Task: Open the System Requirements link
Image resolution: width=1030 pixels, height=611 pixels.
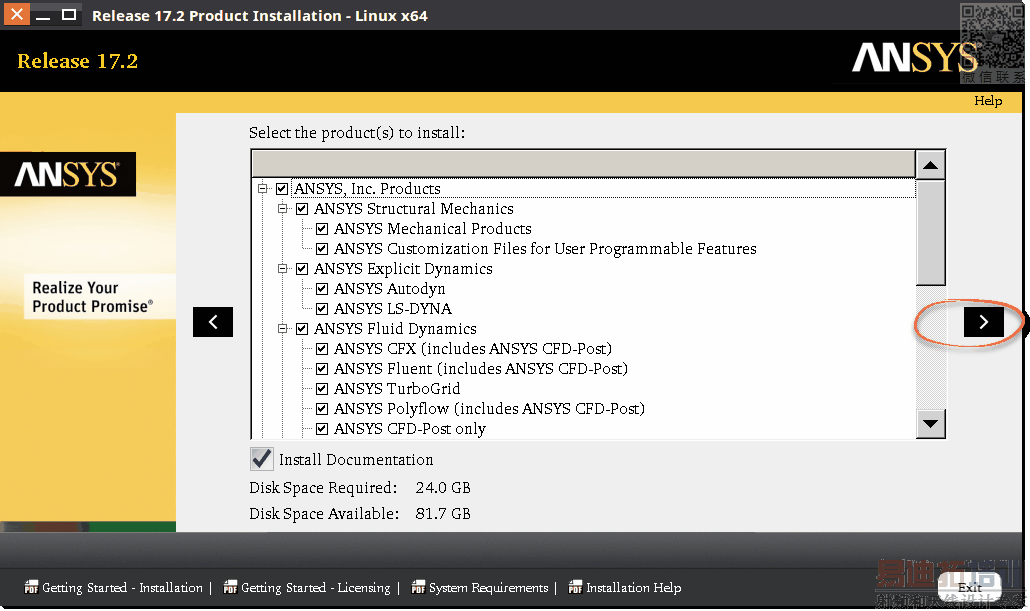Action: [488, 588]
